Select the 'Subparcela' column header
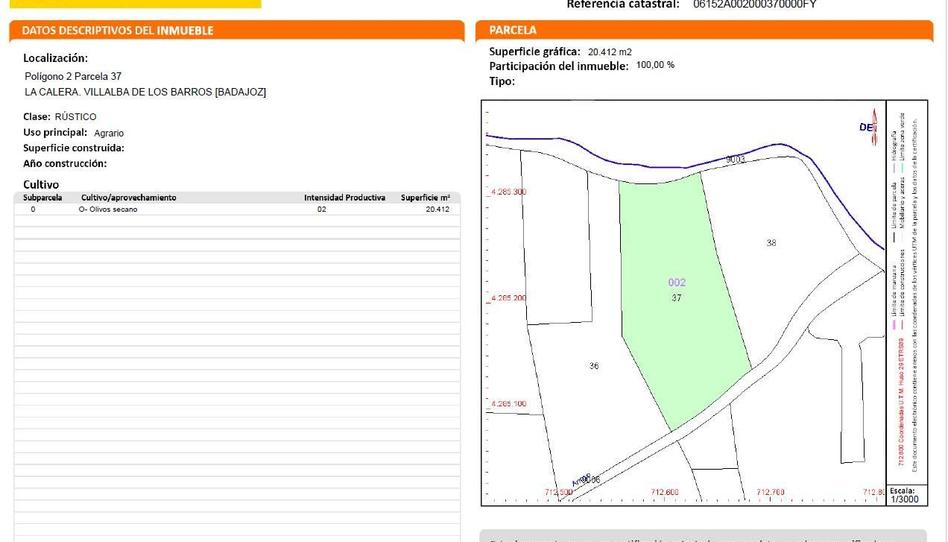 (43, 198)
